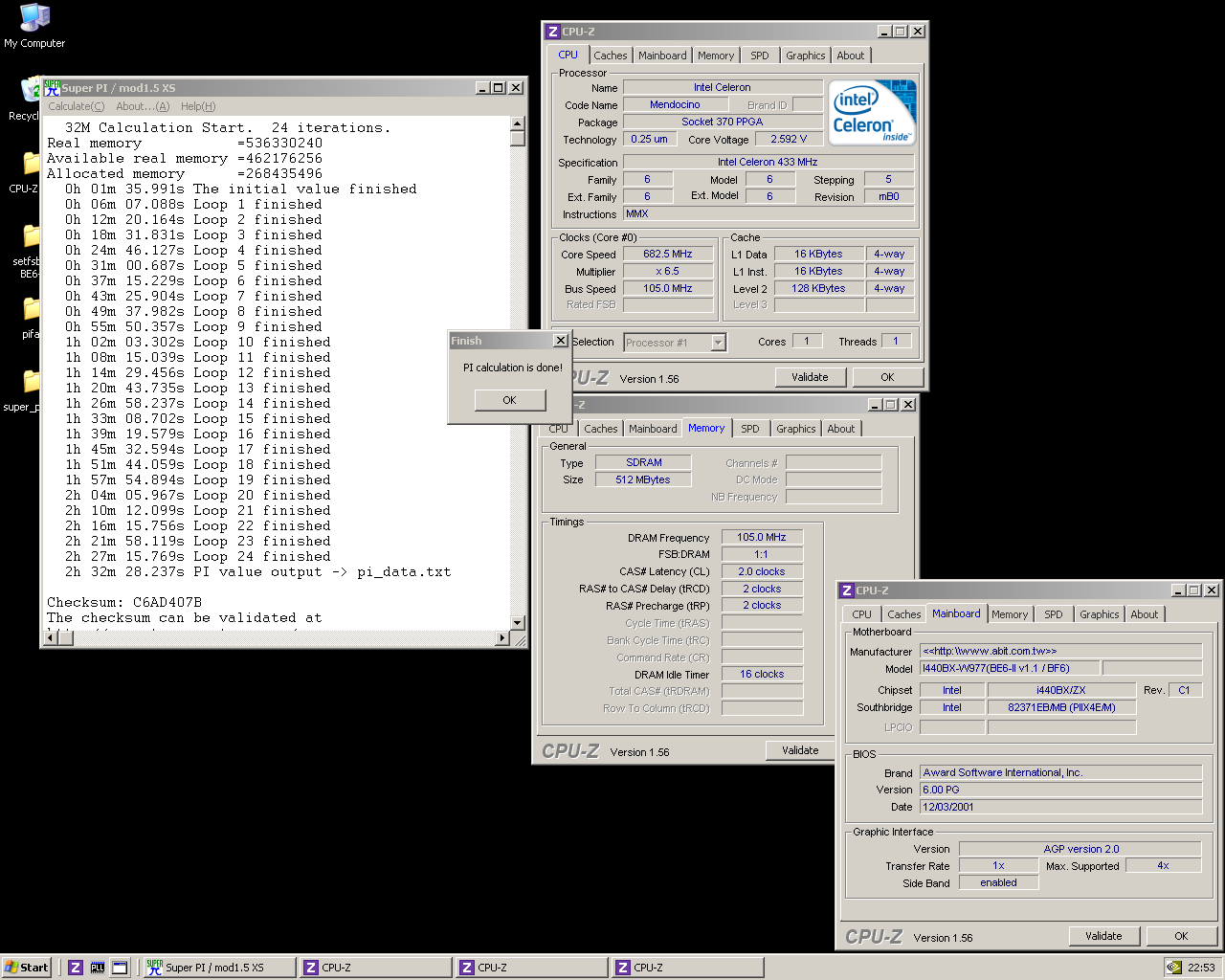The image size is (1225, 980).
Task: Click the DRAM Frequency value 105.0 MHz
Action: pos(762,537)
